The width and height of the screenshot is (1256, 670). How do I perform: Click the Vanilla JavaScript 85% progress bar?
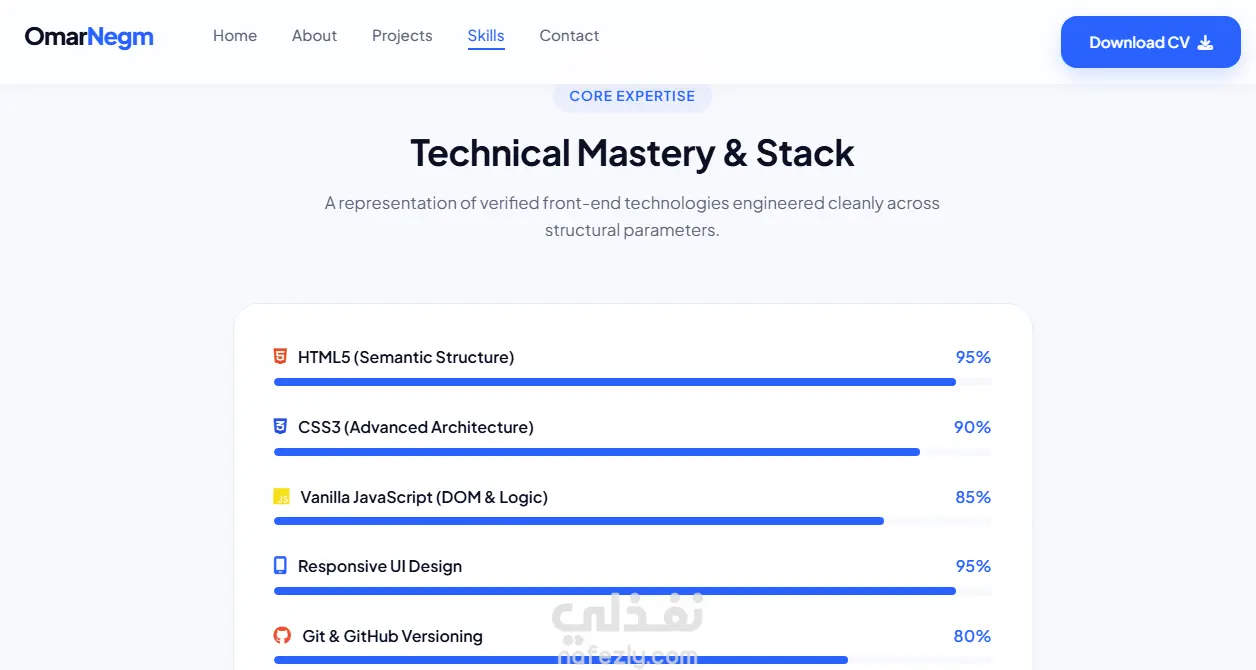click(x=633, y=521)
